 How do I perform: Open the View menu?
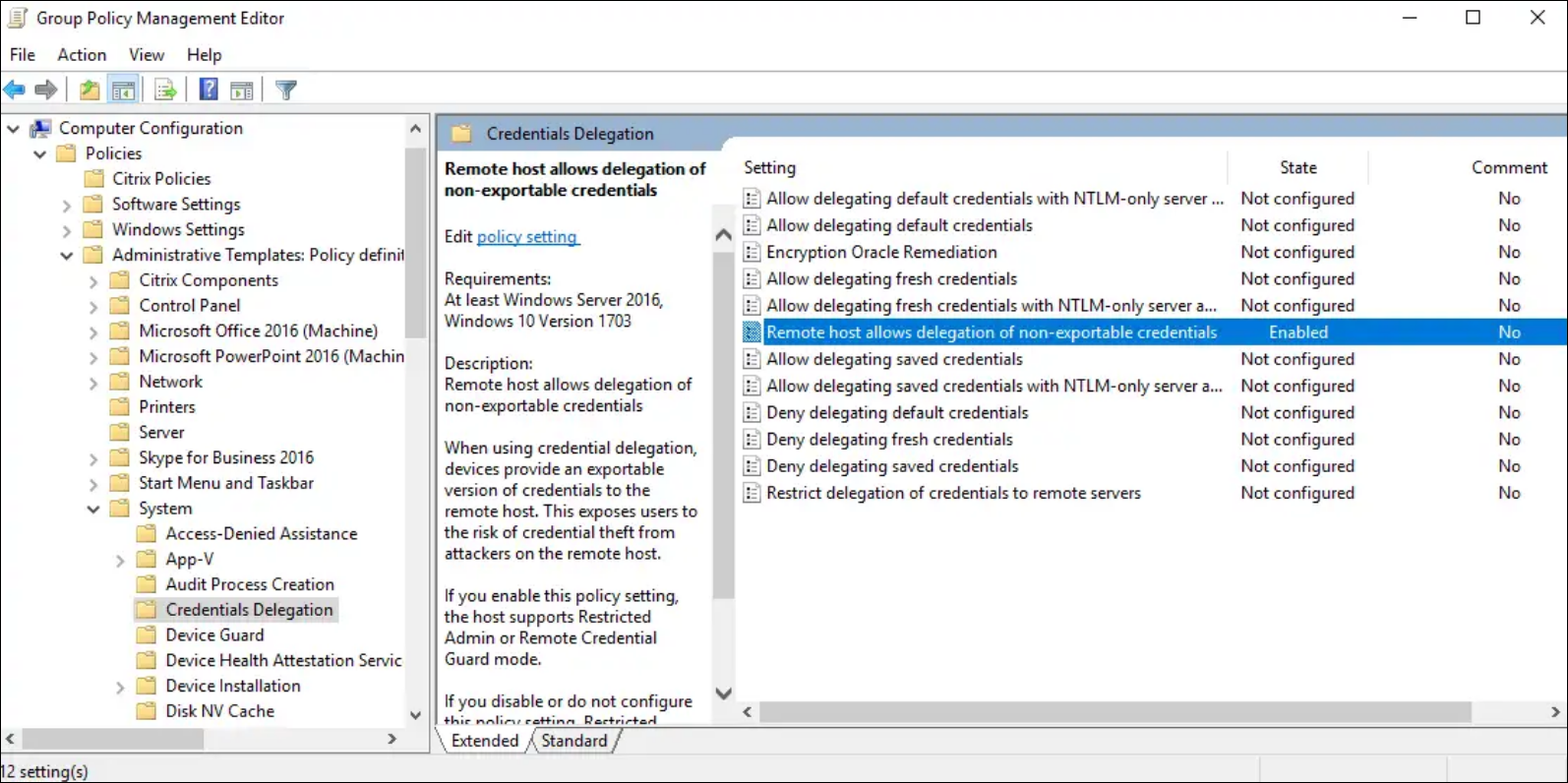tap(147, 55)
